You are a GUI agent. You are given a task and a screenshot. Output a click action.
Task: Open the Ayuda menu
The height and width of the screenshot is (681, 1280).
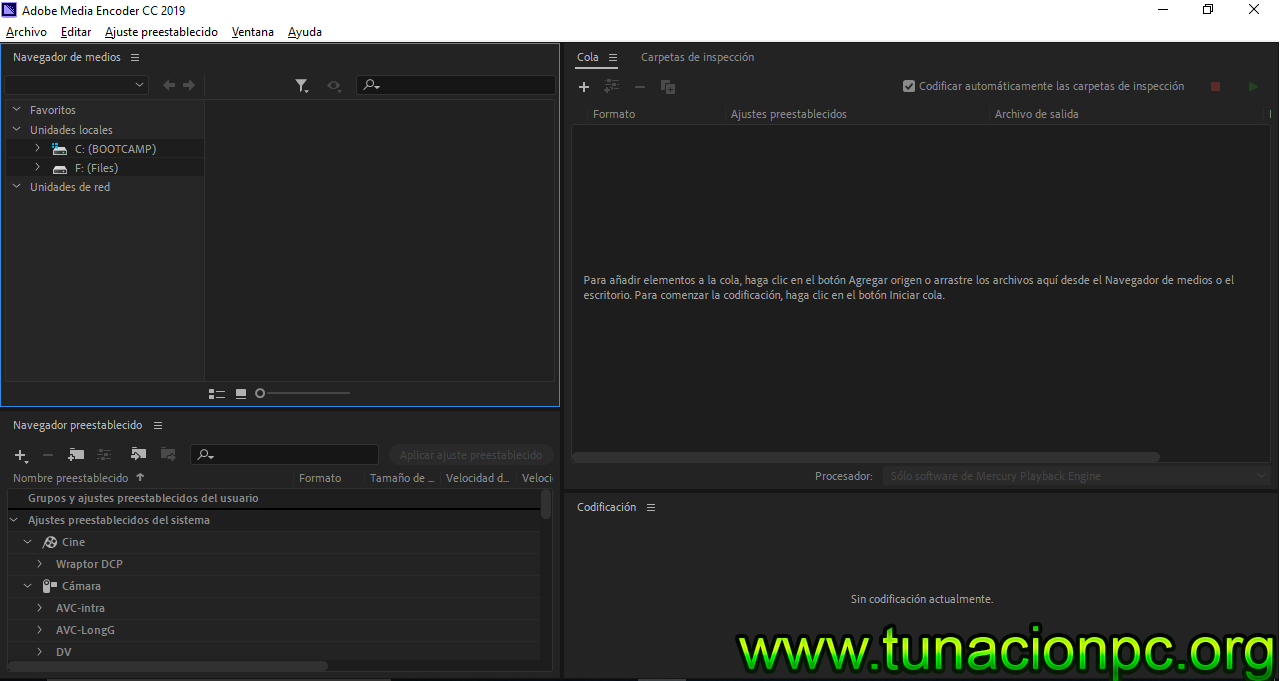click(305, 32)
